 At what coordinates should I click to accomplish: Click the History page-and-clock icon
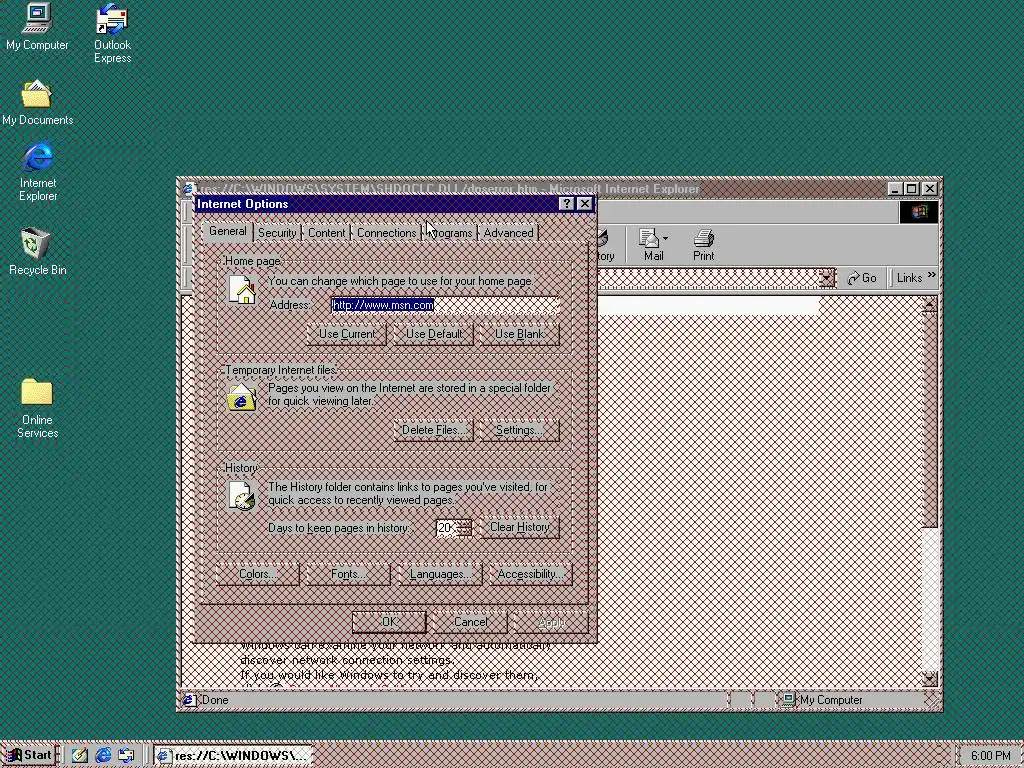pos(241,496)
